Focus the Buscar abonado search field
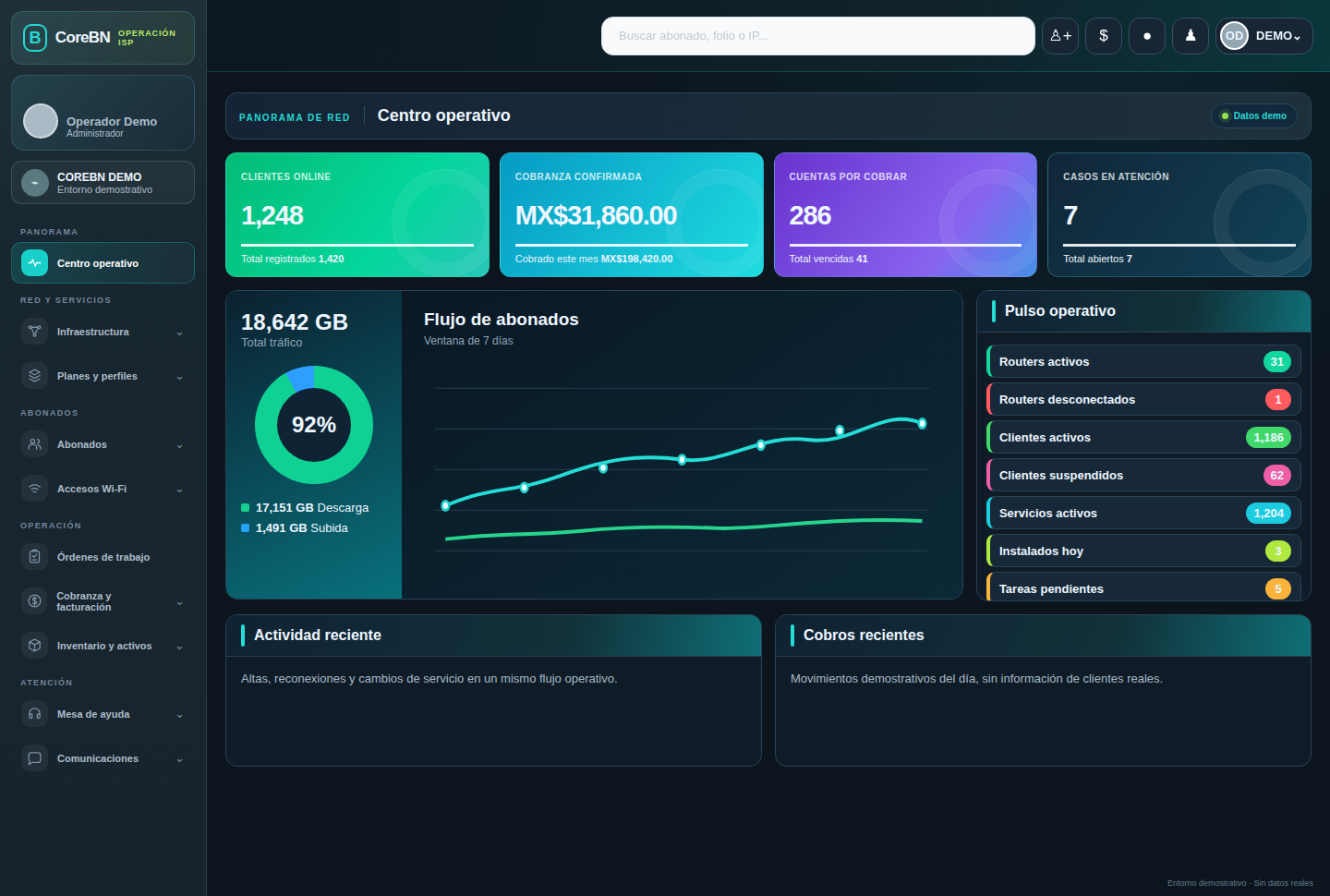Viewport: 1330px width, 896px height. 818,36
